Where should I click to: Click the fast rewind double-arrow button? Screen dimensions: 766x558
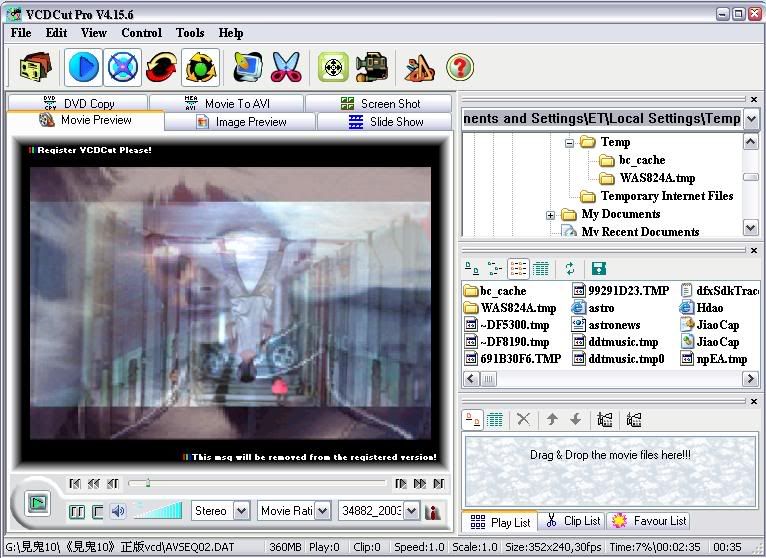(93, 484)
